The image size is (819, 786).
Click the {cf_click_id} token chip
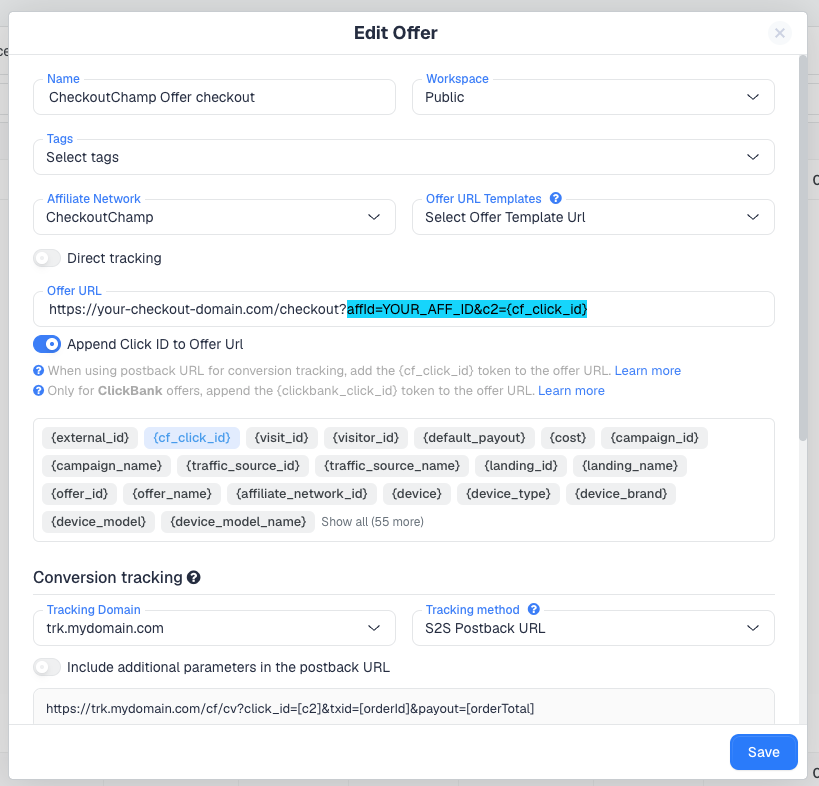point(192,438)
